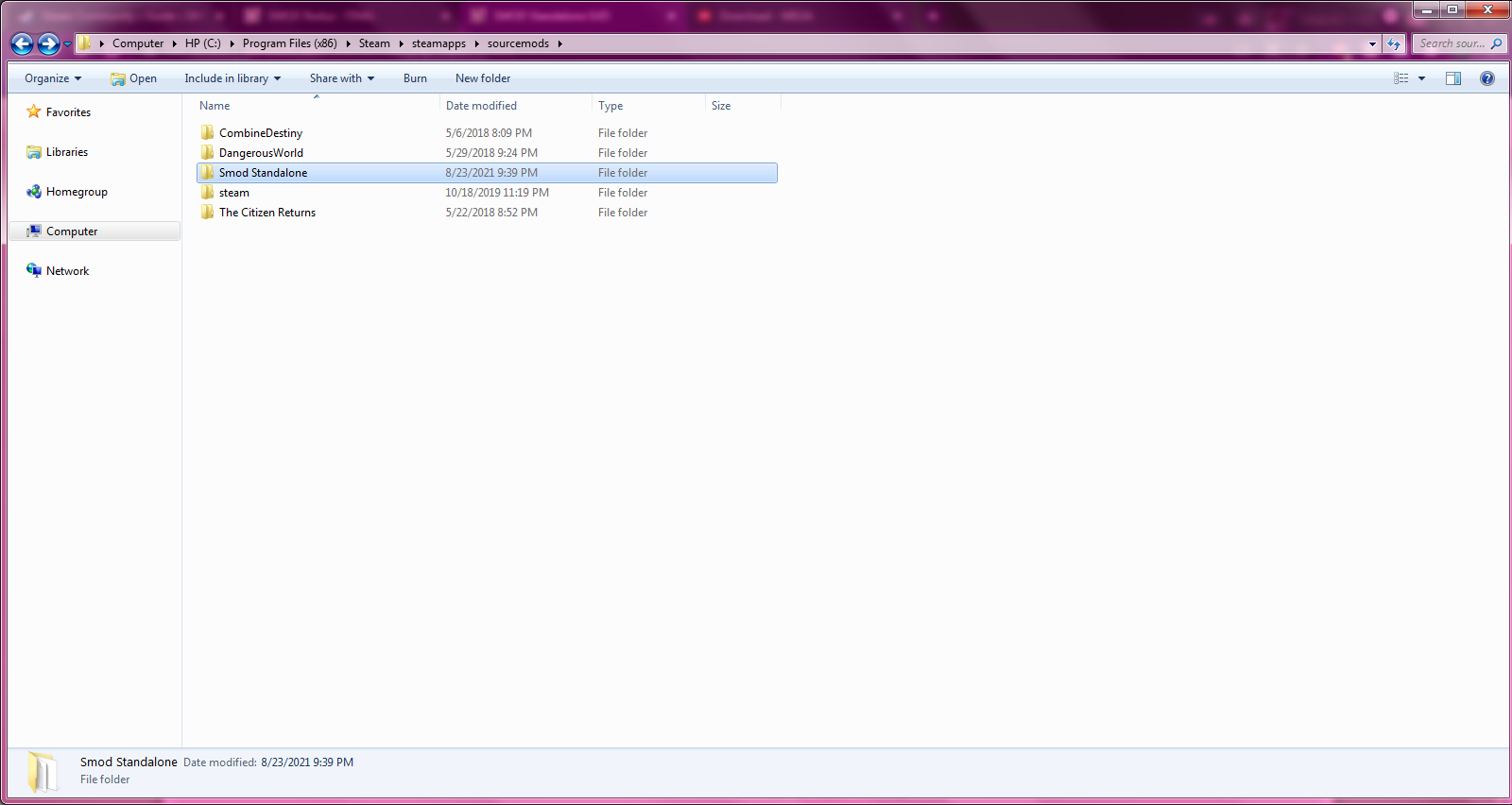Minimize the Explorer window
Viewport: 1512px width, 805px height.
click(1427, 9)
